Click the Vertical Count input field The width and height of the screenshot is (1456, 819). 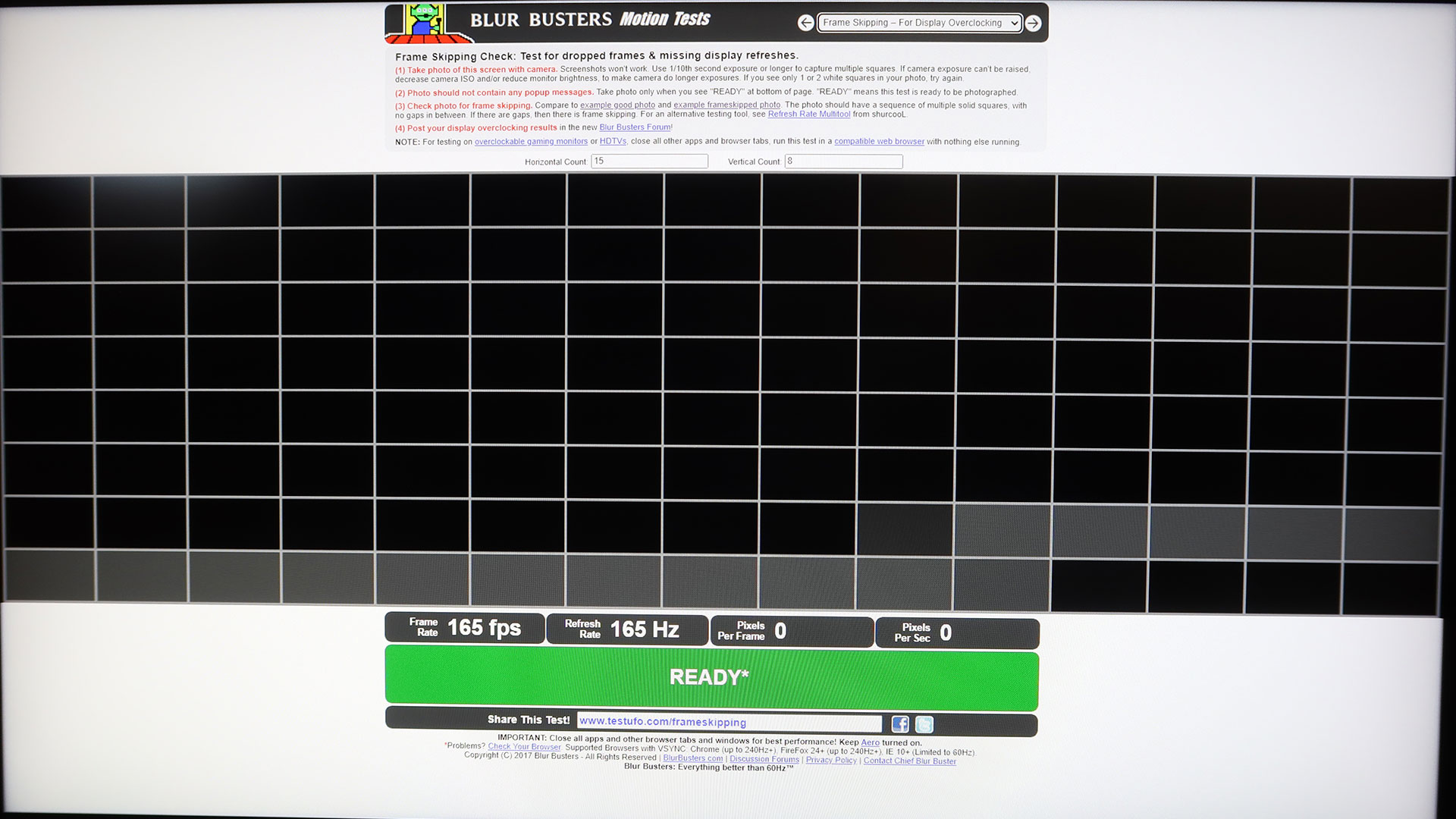tap(843, 162)
